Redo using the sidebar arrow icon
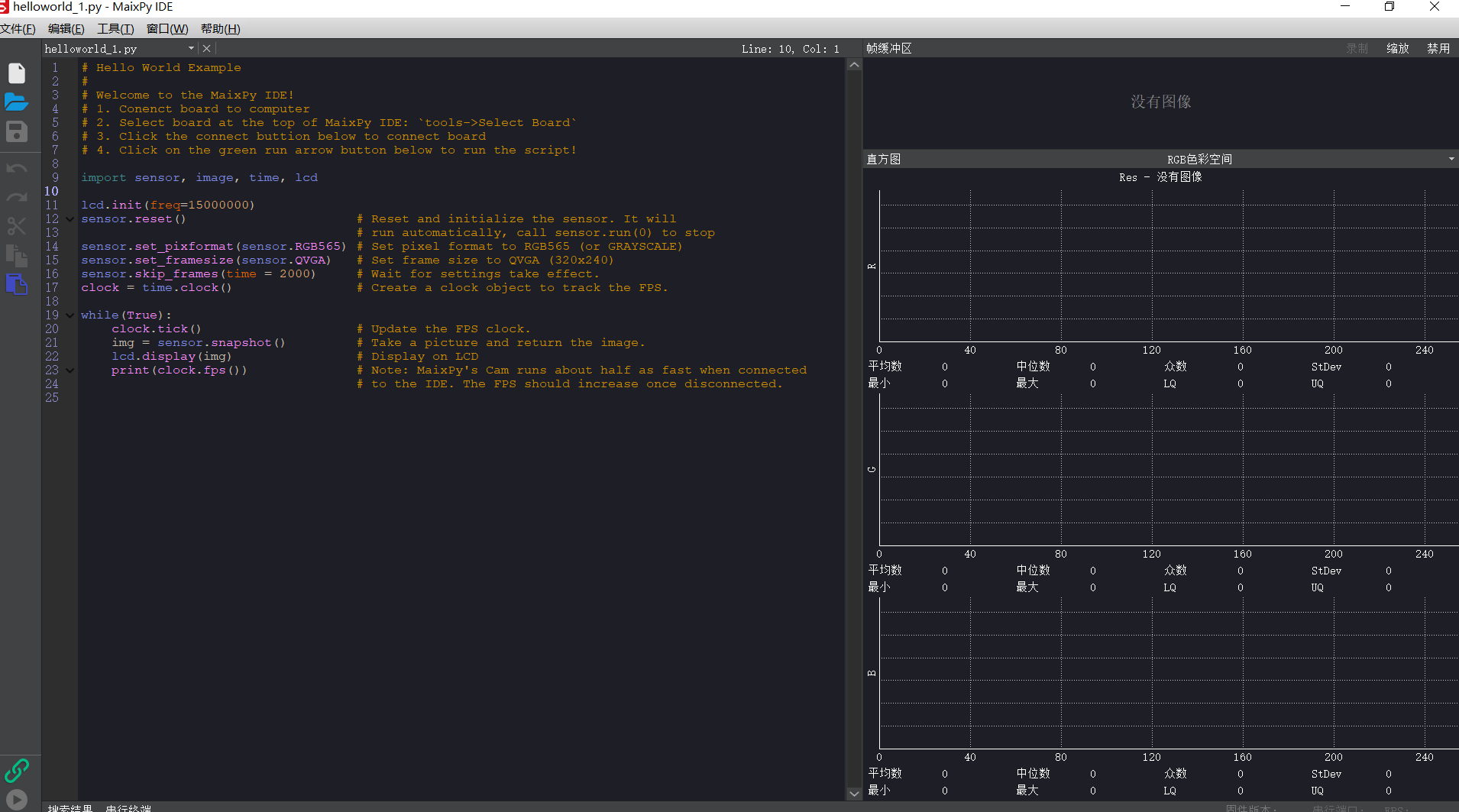 (x=17, y=197)
